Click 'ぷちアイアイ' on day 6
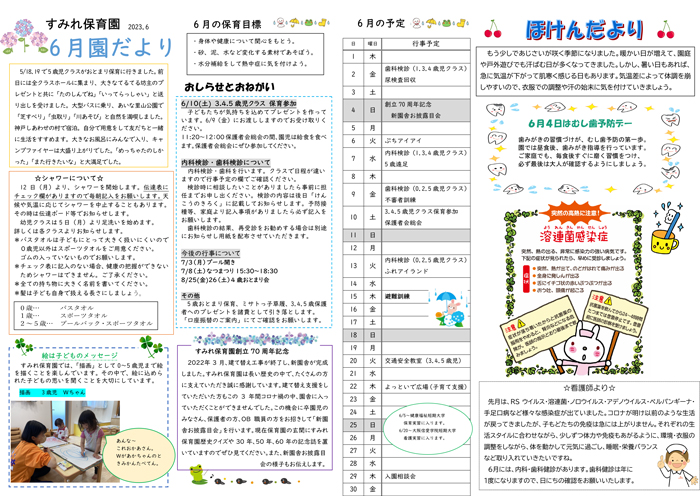 point(403,141)
